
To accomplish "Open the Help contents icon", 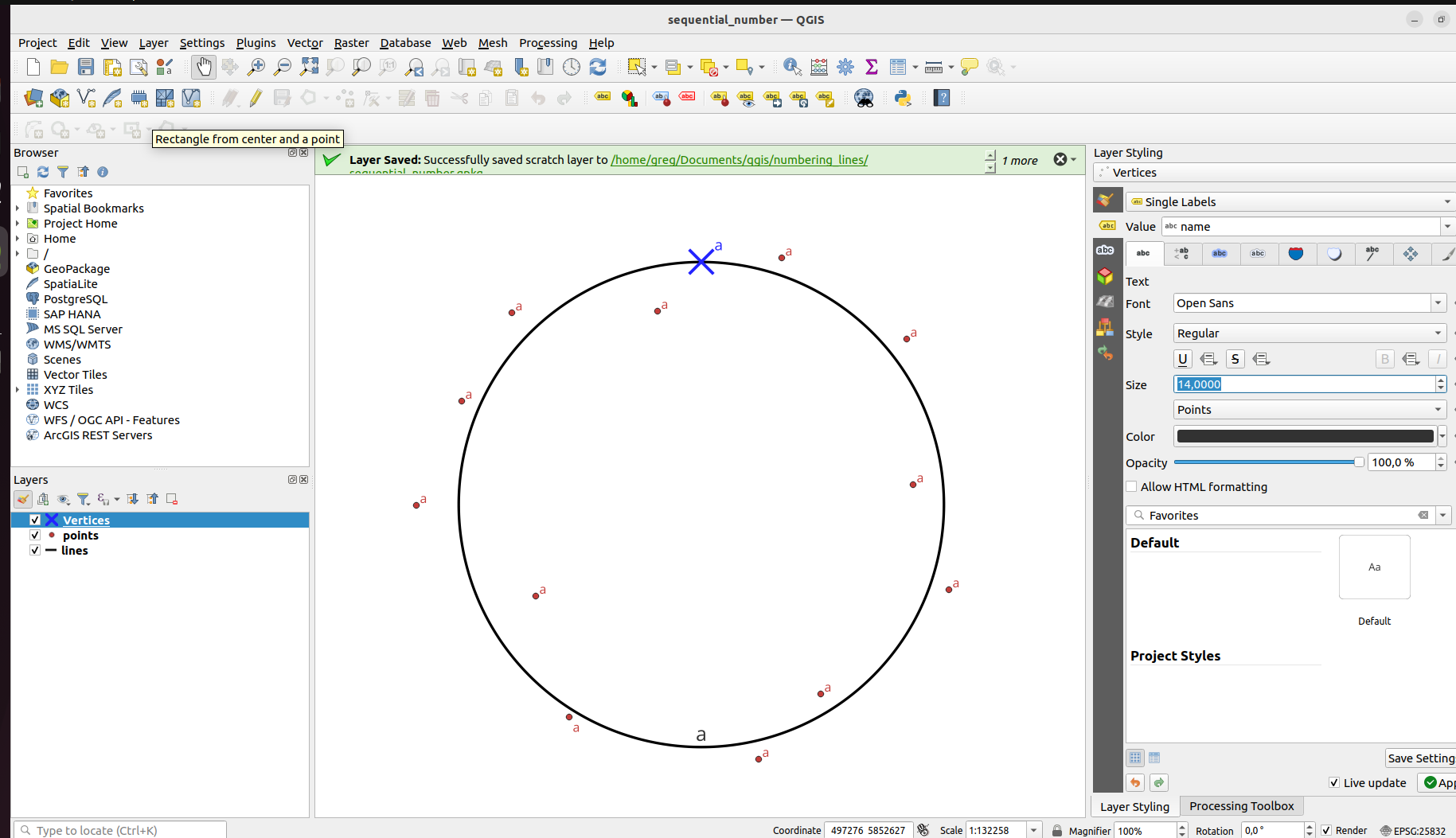I will click(942, 98).
